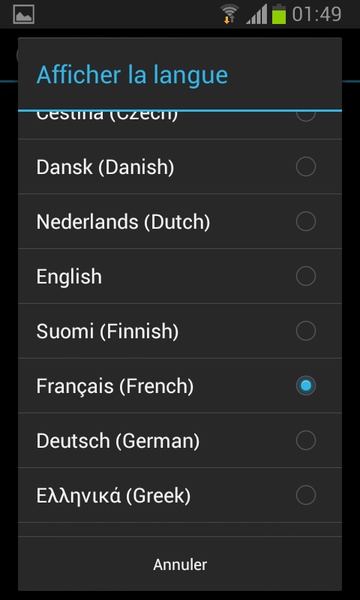360x600 pixels.
Task: Choose Dansk (Danish) language entry
Action: 180,167
